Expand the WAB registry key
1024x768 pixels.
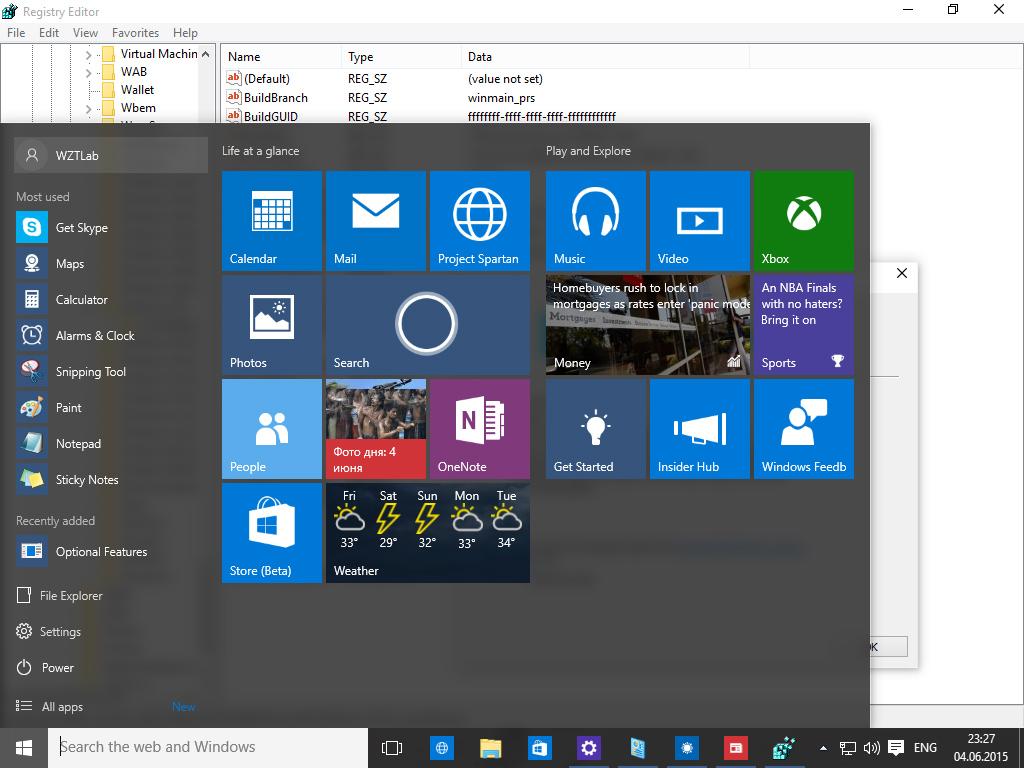(x=89, y=72)
